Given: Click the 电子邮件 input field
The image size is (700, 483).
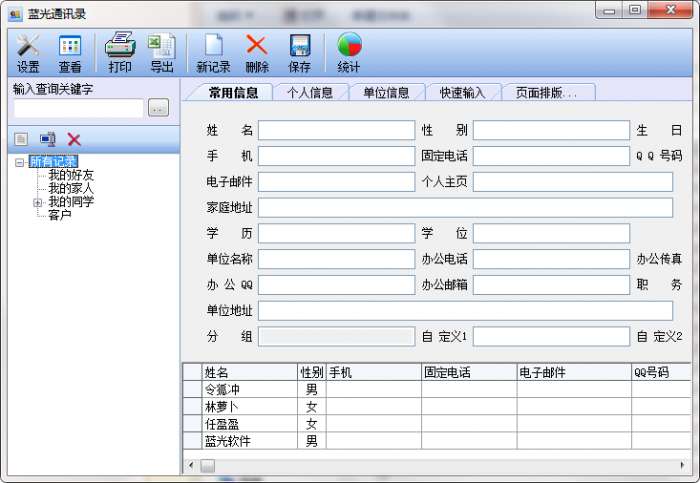Looking at the screenshot, I should (337, 182).
